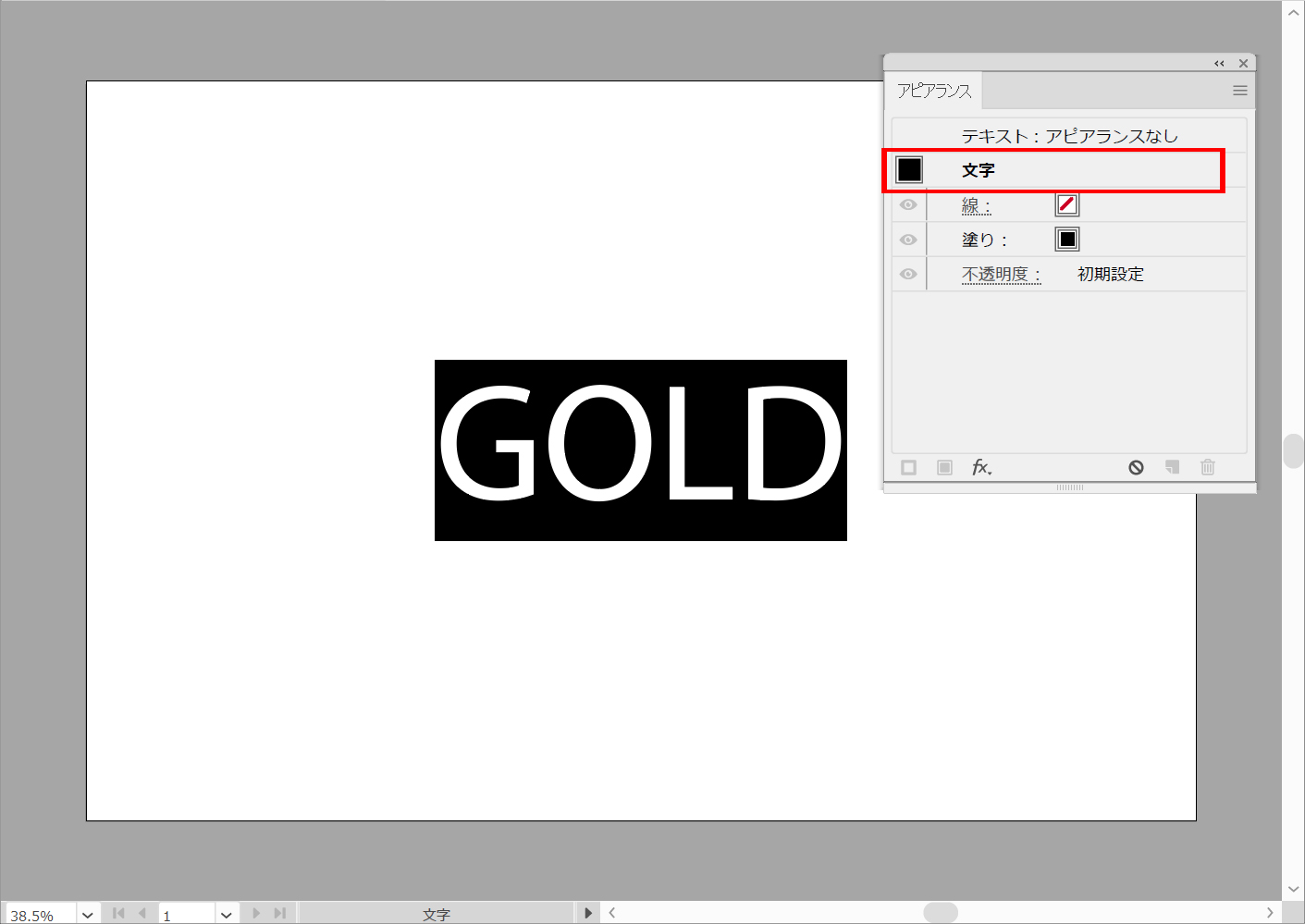Select the アピアランス panel tab
This screenshot has width=1305, height=924.
coord(934,91)
